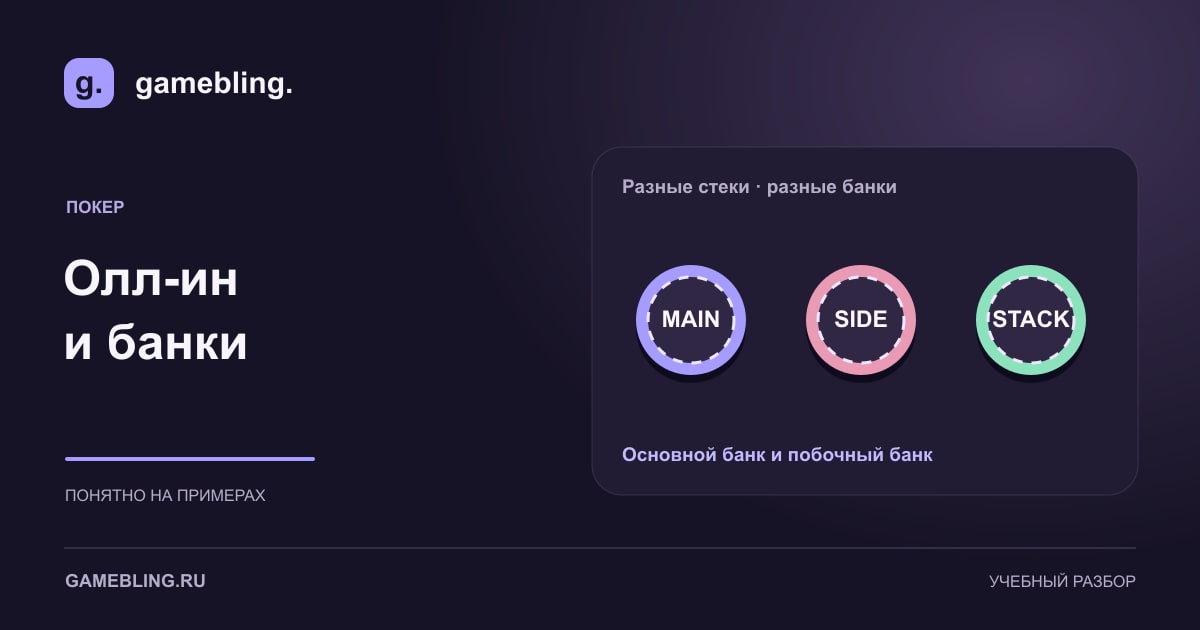1200x630 pixels.
Task: Click 'ПОНЯТНО НА ПРИМЕРАХ' subtitle text
Action: tap(165, 495)
